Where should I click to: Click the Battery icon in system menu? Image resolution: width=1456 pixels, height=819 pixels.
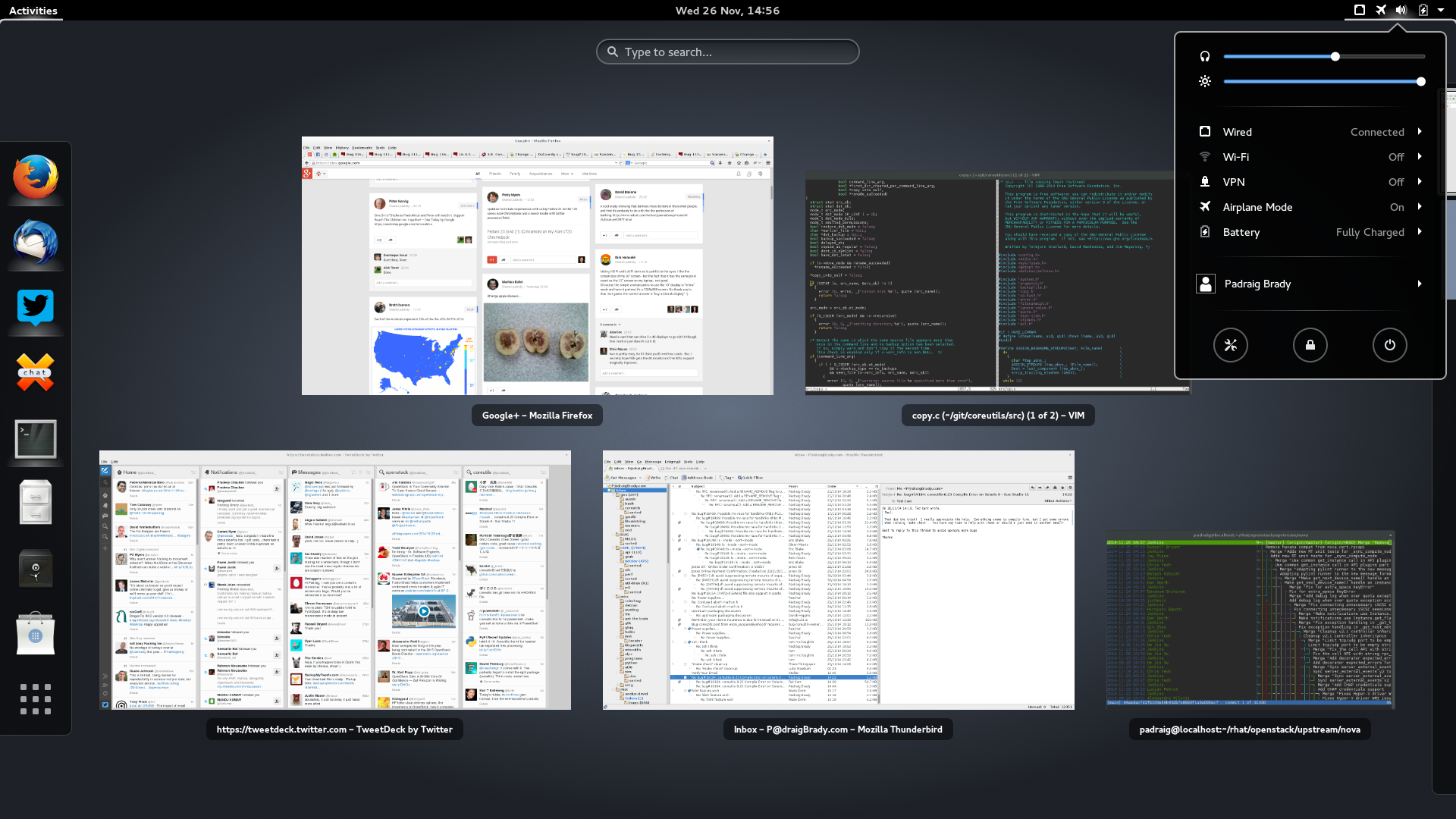1205,232
